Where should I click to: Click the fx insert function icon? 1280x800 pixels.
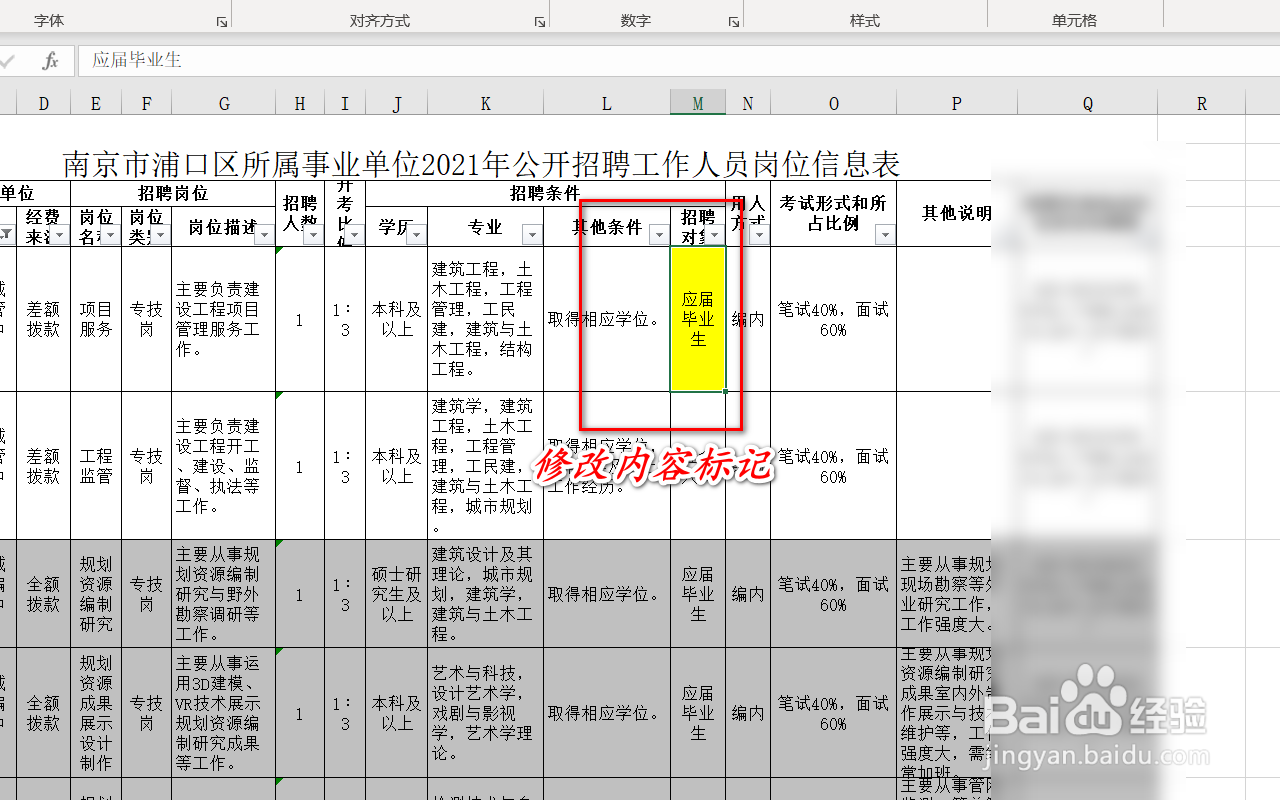[50, 61]
